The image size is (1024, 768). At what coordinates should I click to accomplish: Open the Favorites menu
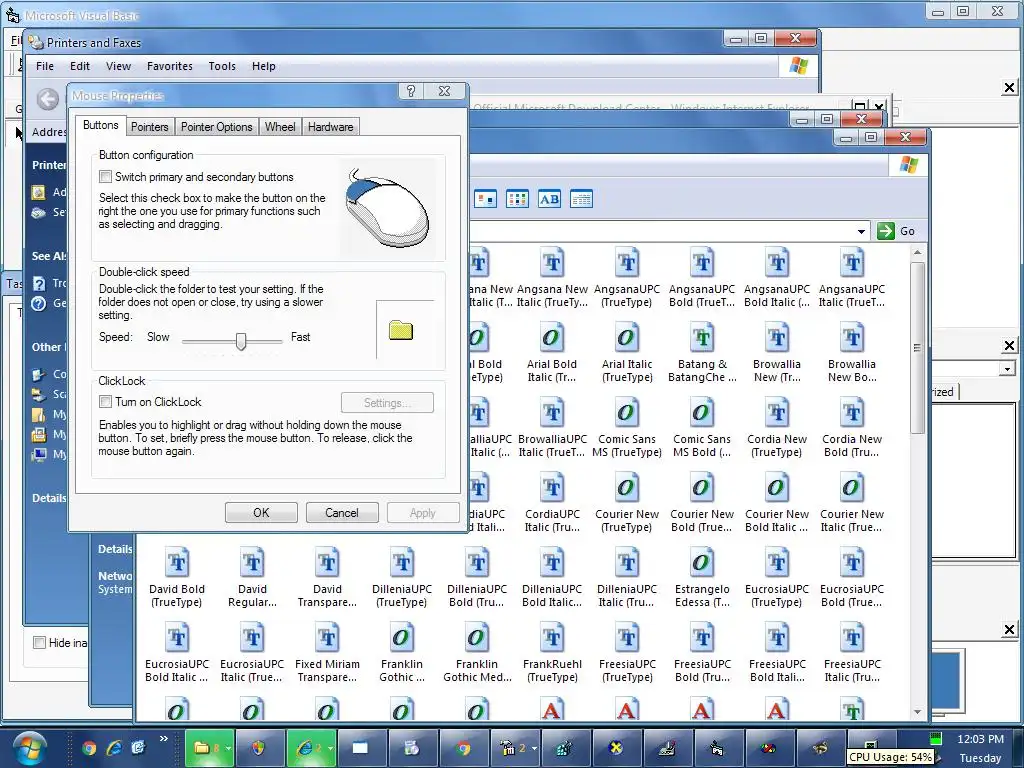tap(170, 66)
